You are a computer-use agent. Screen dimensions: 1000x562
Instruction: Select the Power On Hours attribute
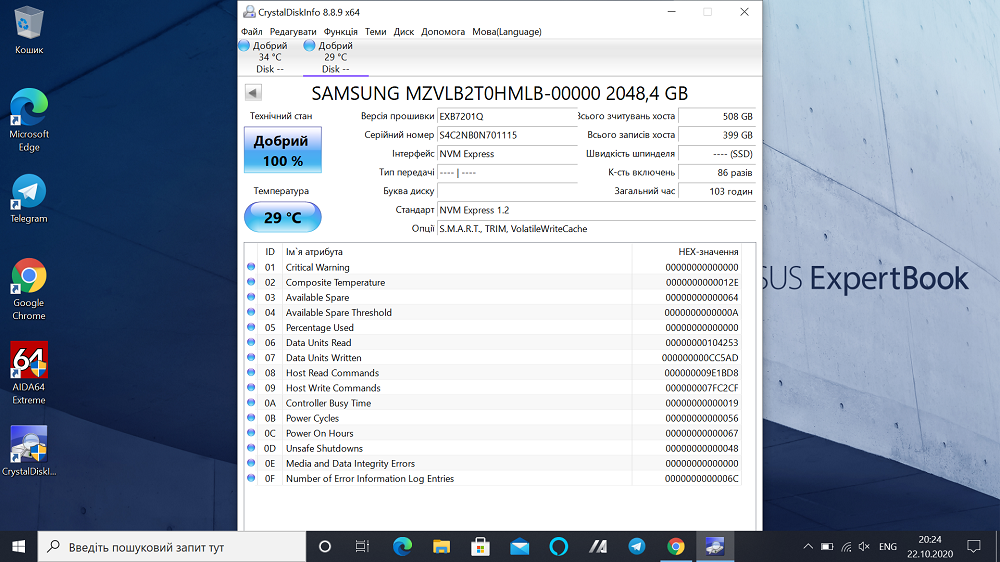click(493, 433)
